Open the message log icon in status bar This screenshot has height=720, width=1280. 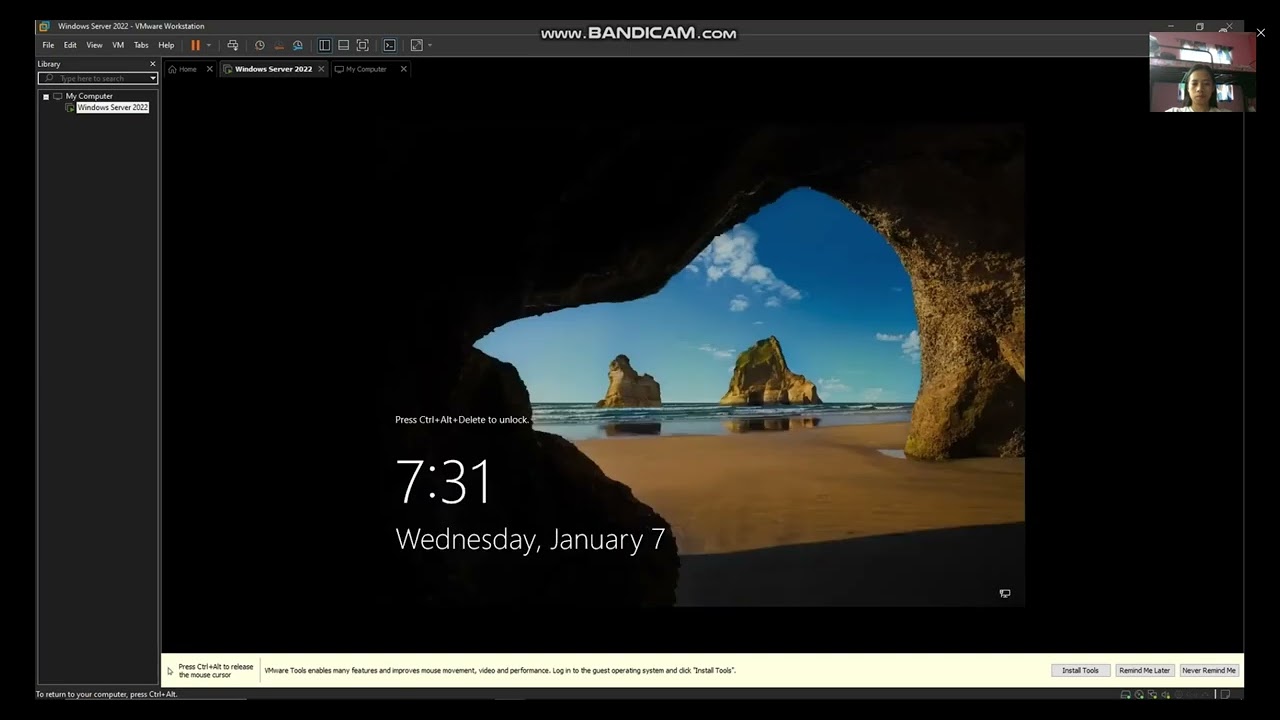[1226, 695]
